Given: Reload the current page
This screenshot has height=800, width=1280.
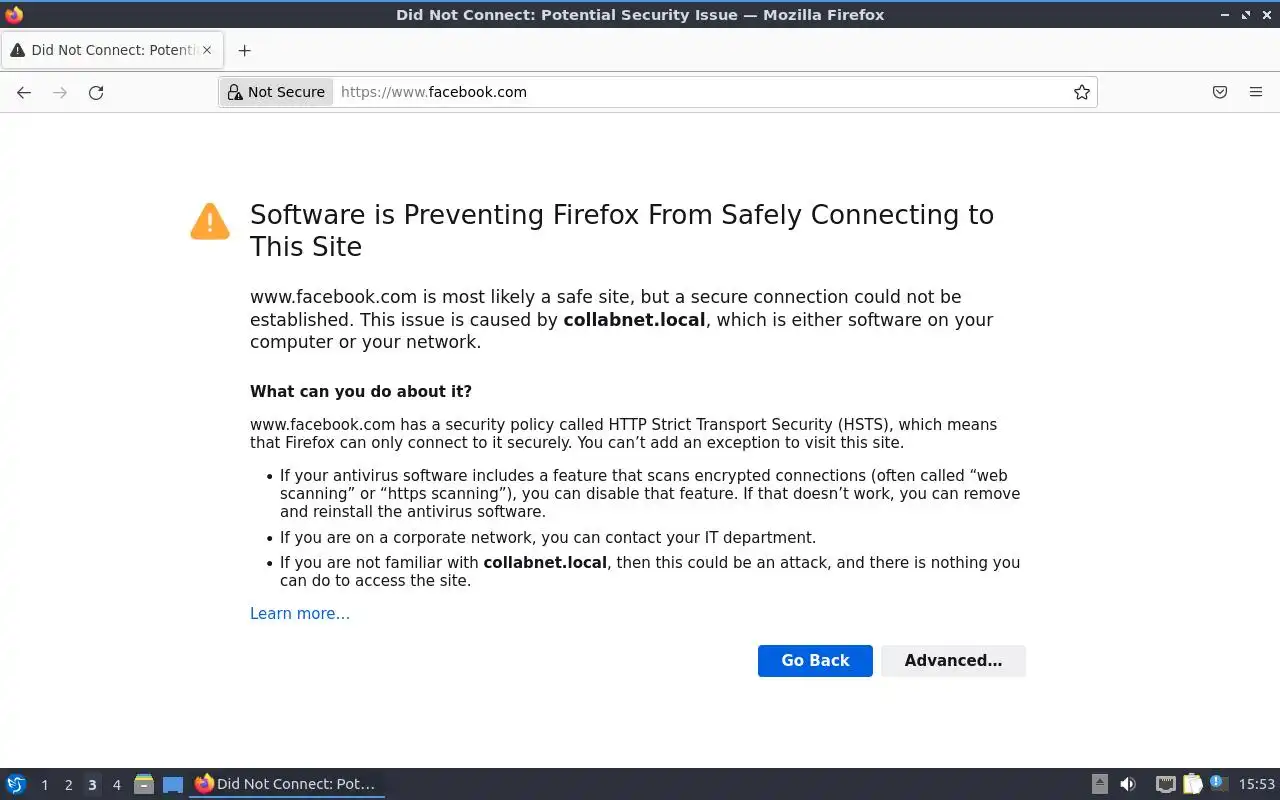Looking at the screenshot, I should point(96,92).
